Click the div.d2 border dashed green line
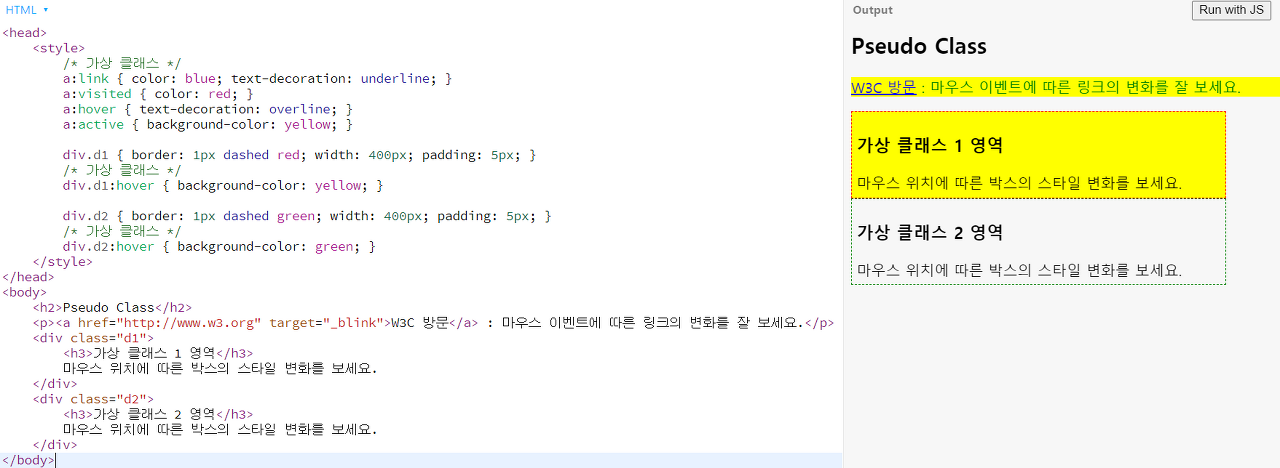The height and width of the screenshot is (468, 1280). [307, 216]
